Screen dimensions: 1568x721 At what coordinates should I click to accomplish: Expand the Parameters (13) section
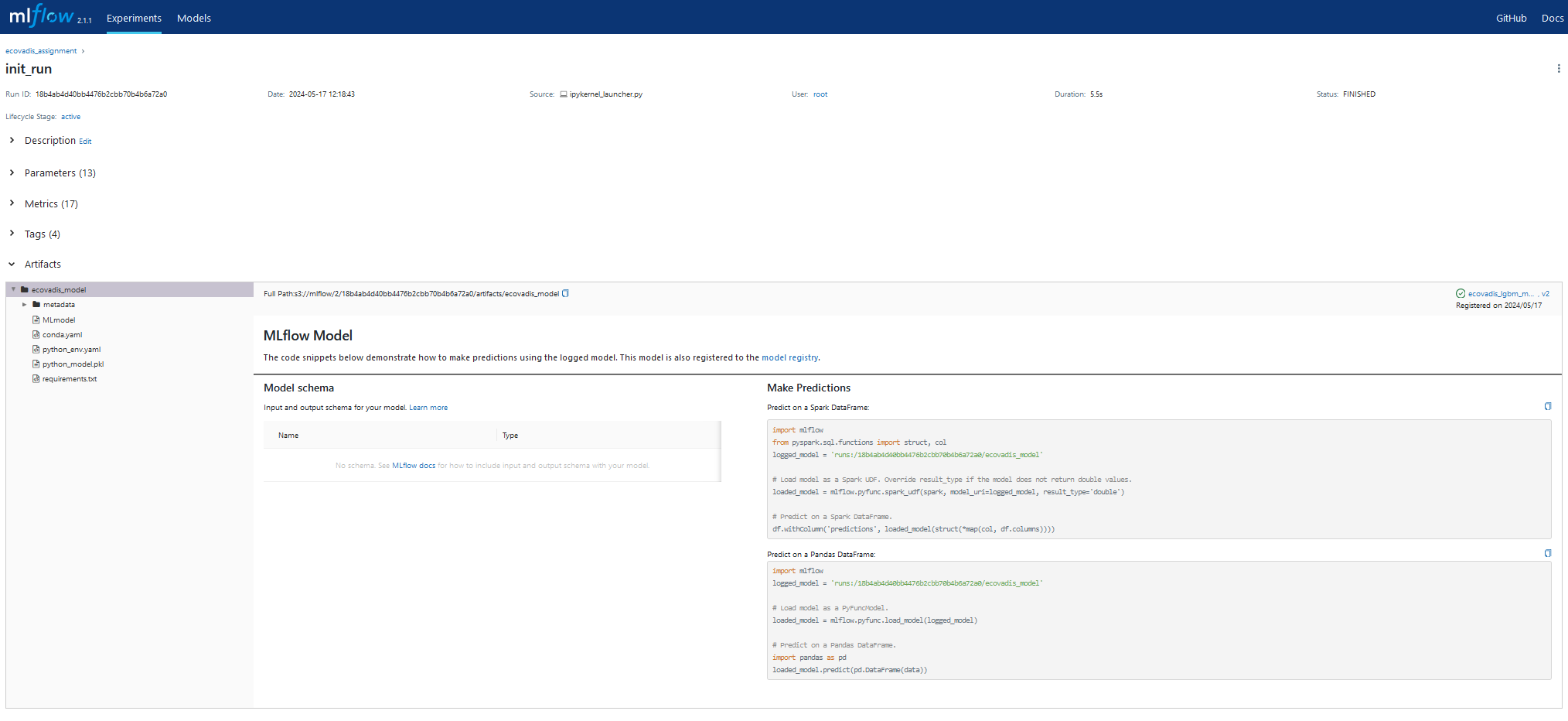(x=12, y=173)
